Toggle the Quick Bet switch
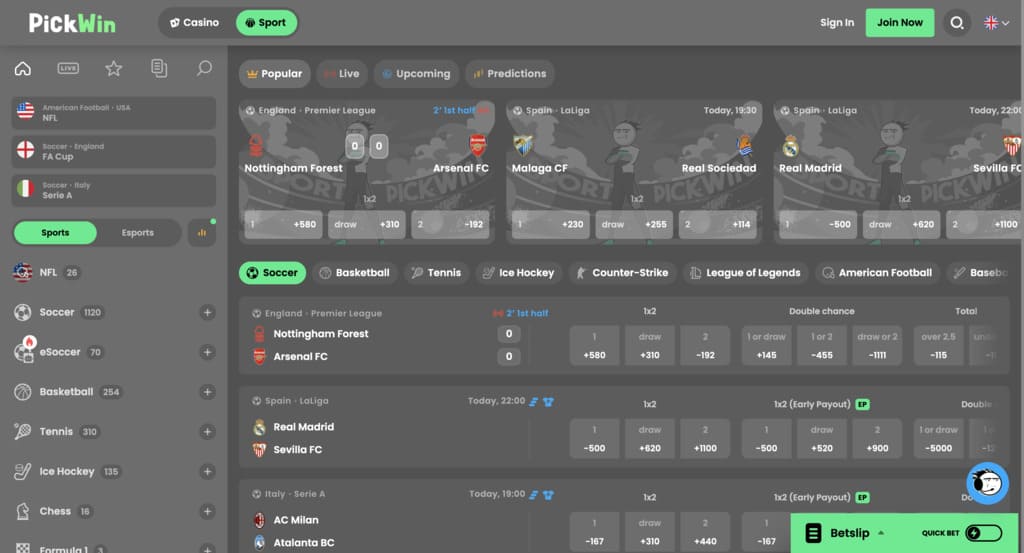Viewport: 1024px width, 553px height. 984,533
